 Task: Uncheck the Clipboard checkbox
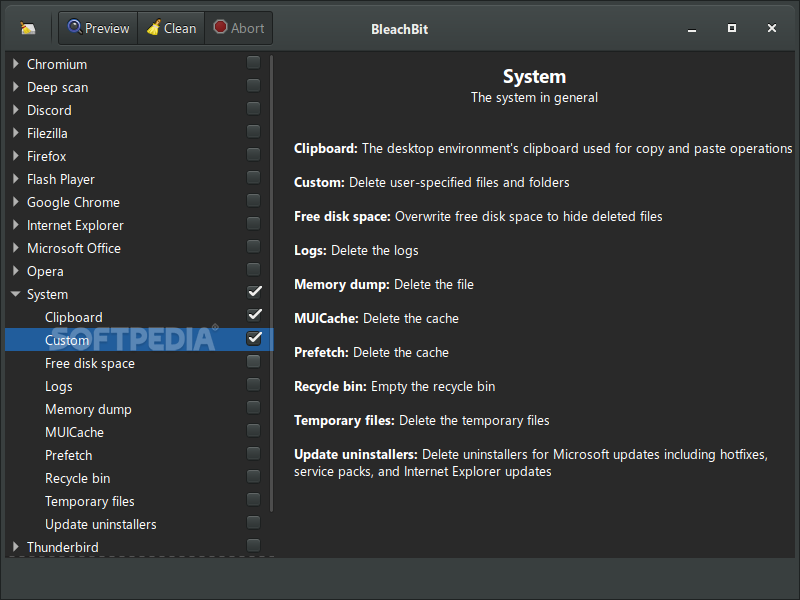[x=254, y=315]
